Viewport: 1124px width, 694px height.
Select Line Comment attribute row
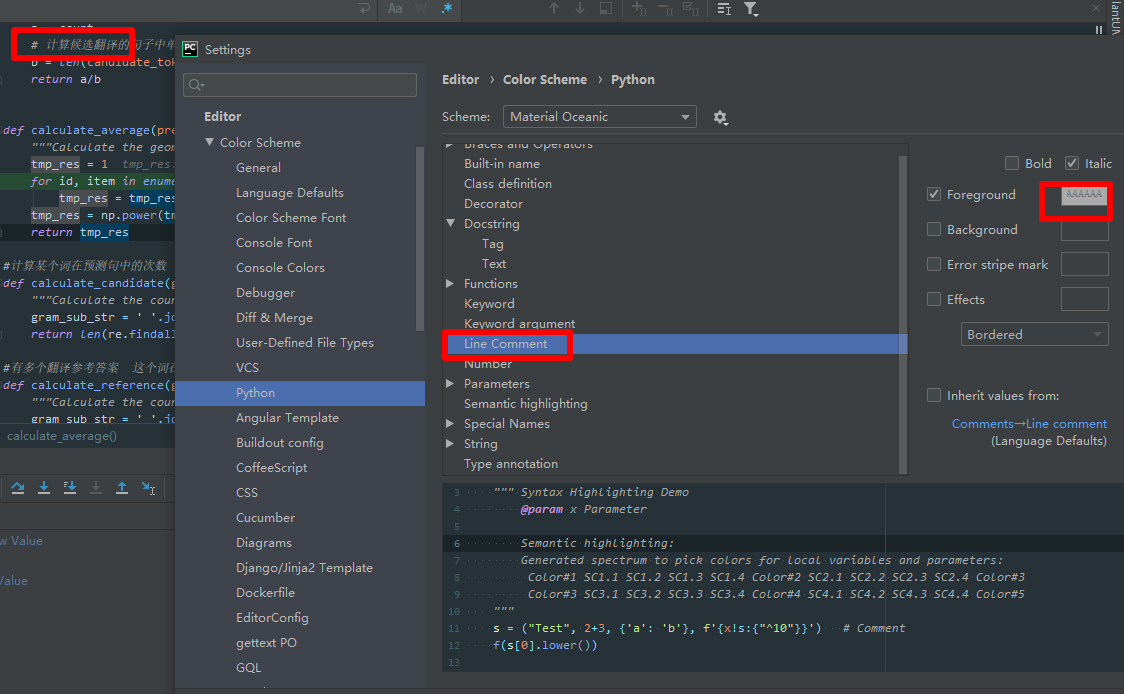point(675,344)
